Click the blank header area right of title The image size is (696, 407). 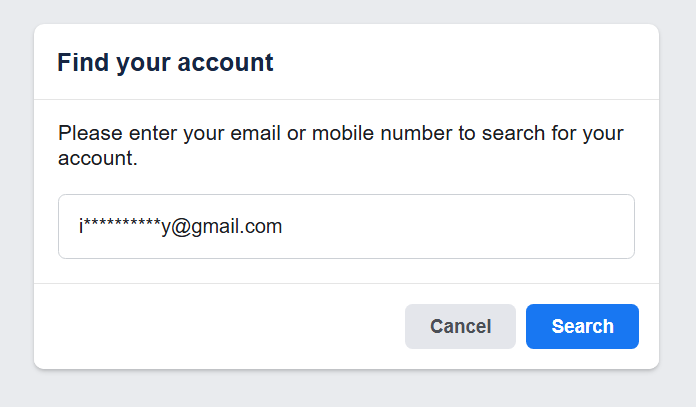(460, 63)
